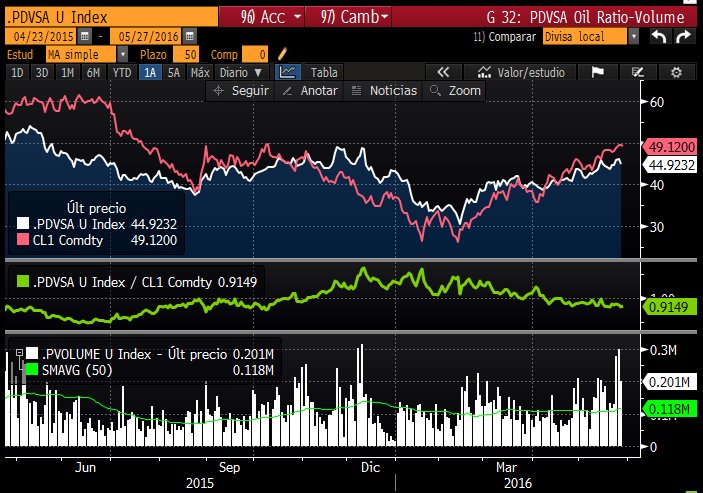Select the 5A range tab
Viewport: 703px width, 493px height.
174,72
